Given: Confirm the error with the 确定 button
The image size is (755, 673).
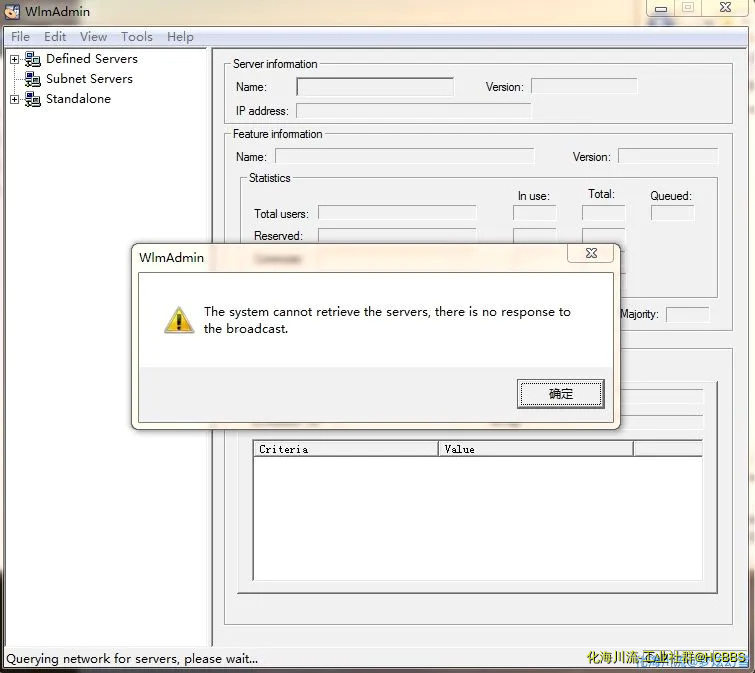Looking at the screenshot, I should pyautogui.click(x=560, y=394).
